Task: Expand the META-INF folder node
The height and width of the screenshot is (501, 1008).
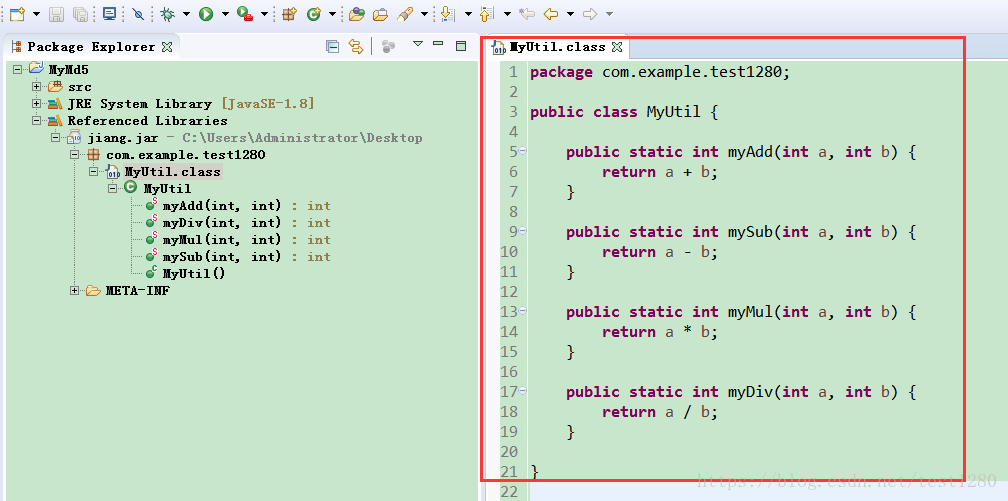Action: 75,291
